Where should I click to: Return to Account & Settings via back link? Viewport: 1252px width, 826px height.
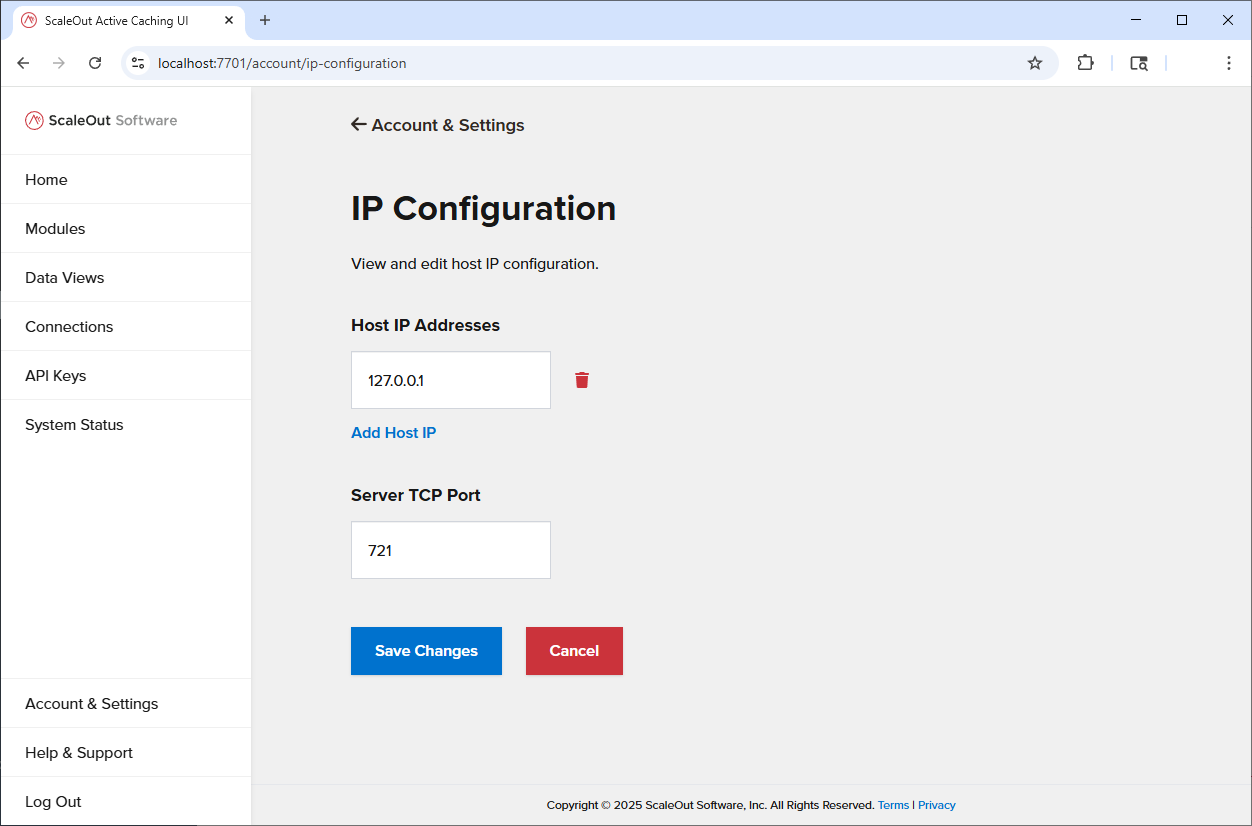(x=438, y=125)
